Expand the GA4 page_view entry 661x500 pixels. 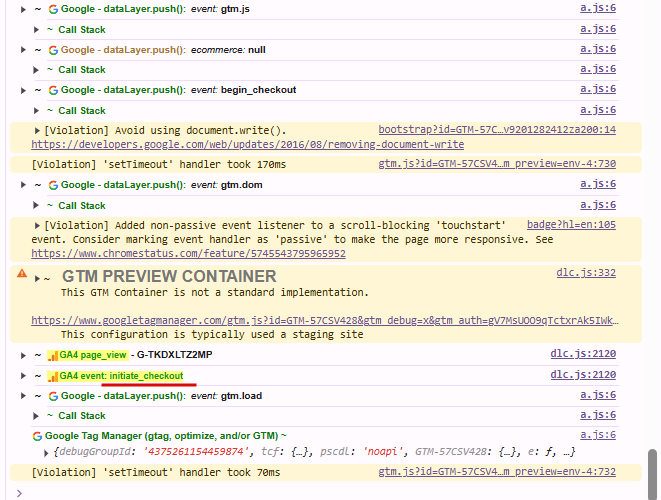click(23, 355)
